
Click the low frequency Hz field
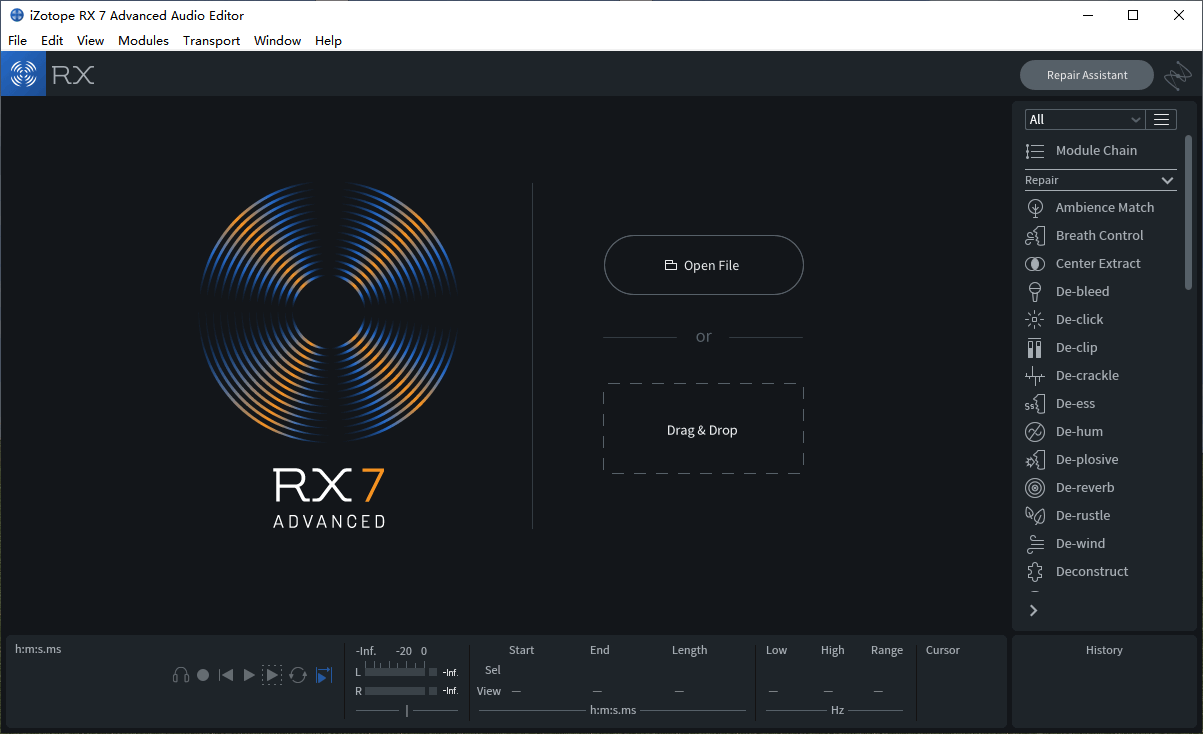[x=773, y=691]
